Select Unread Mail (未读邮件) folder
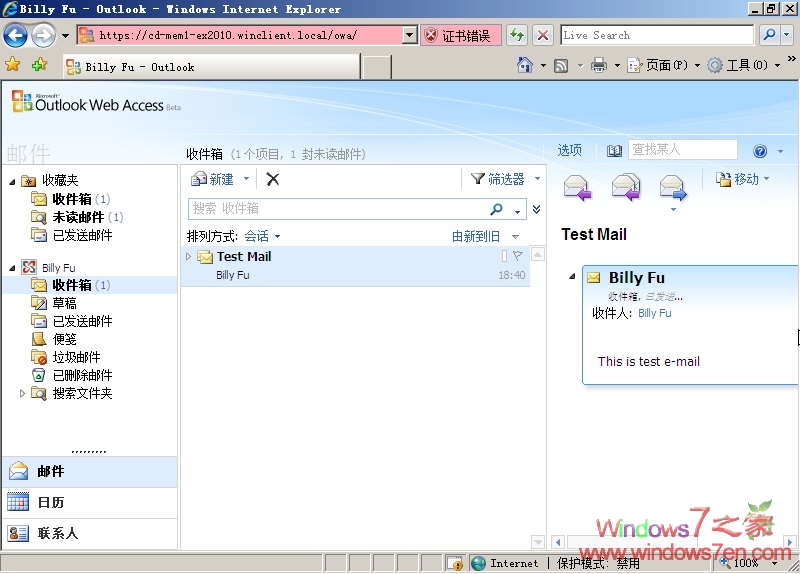 pyautogui.click(x=77, y=217)
